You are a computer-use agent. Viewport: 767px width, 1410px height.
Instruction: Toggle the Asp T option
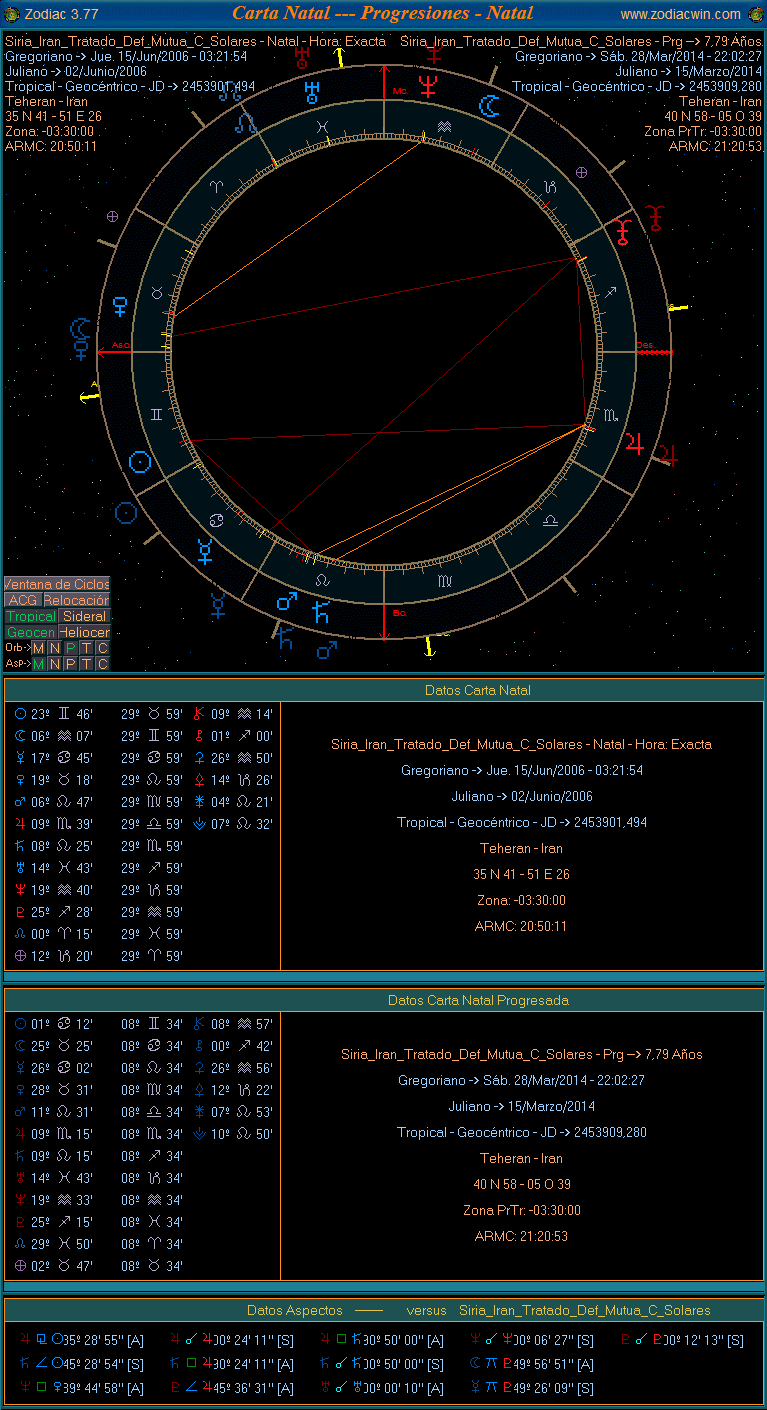point(86,664)
